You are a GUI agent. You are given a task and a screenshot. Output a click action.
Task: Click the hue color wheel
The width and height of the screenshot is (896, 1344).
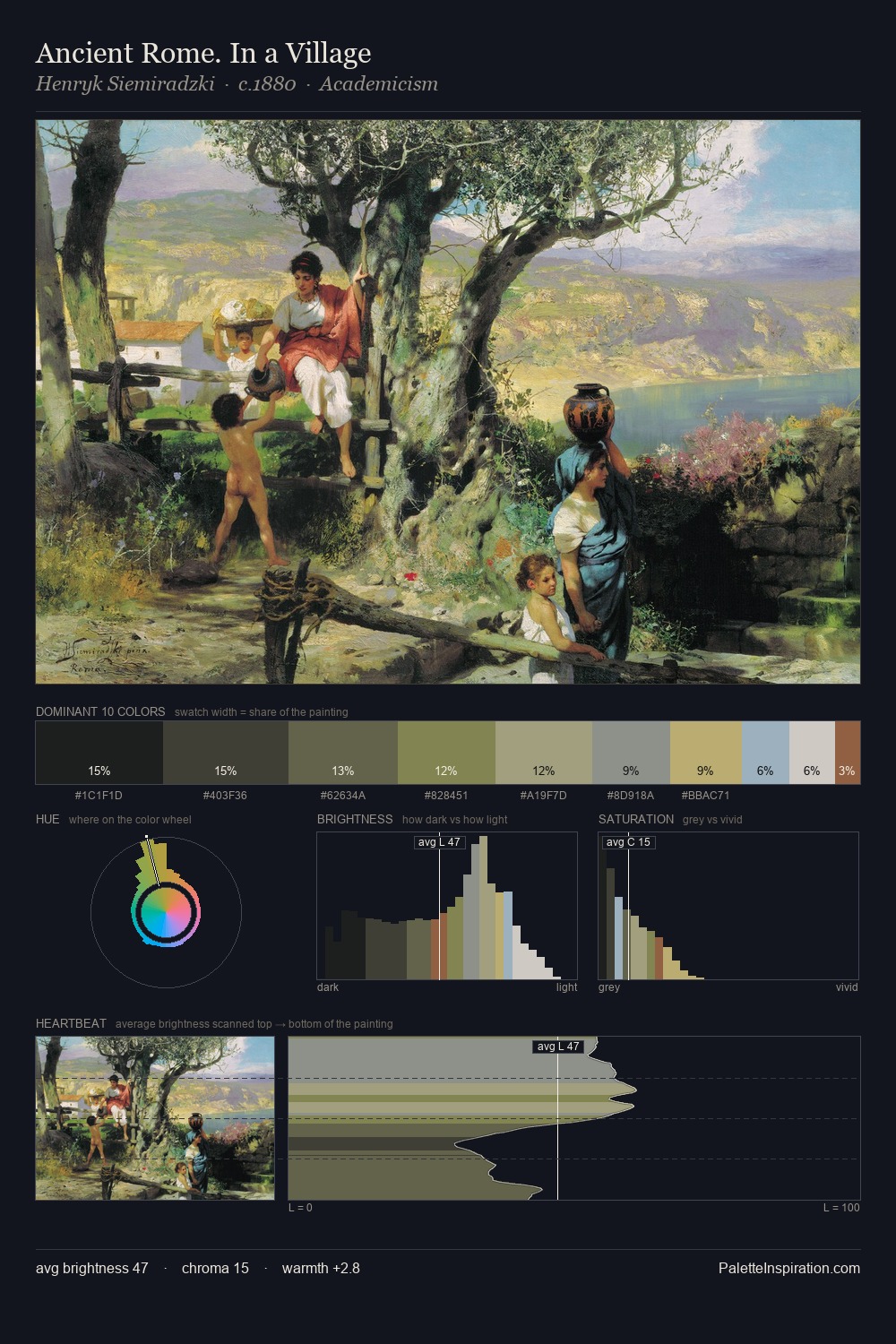click(x=166, y=912)
